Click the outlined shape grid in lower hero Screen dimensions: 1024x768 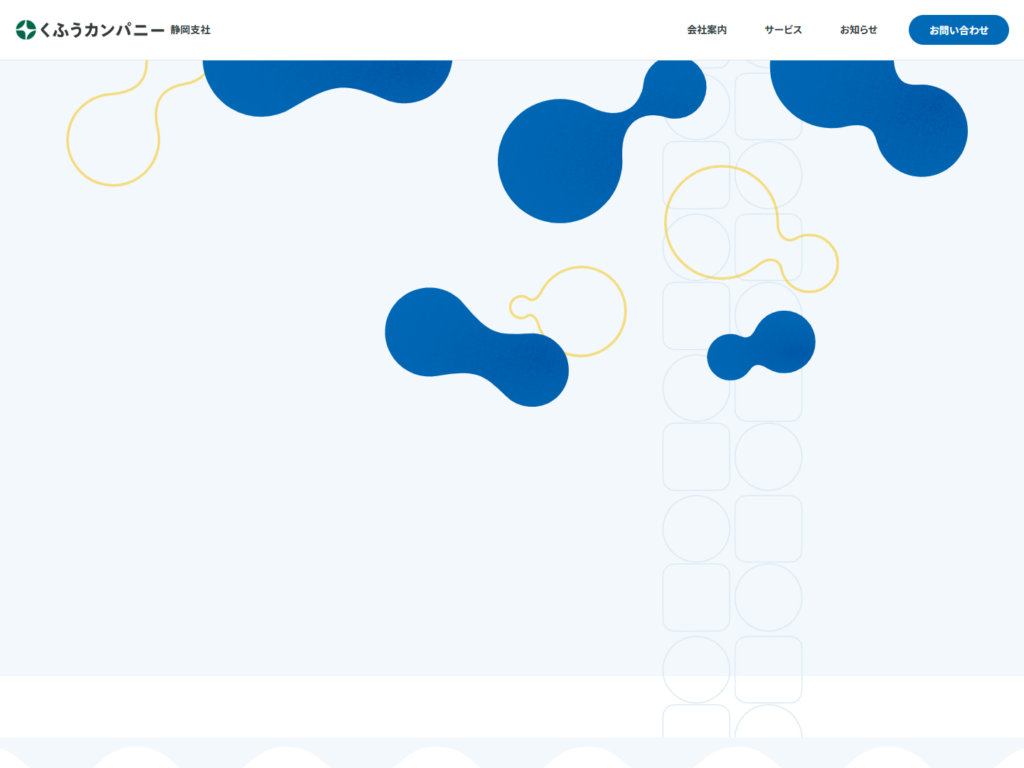[732, 530]
